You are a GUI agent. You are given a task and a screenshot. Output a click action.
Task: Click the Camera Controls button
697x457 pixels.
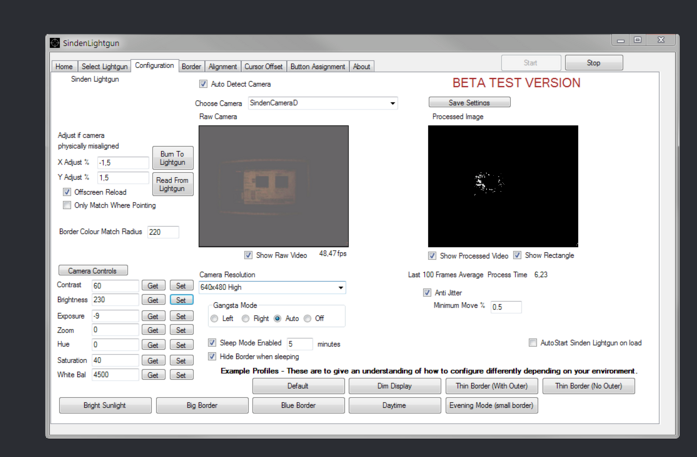click(x=93, y=271)
